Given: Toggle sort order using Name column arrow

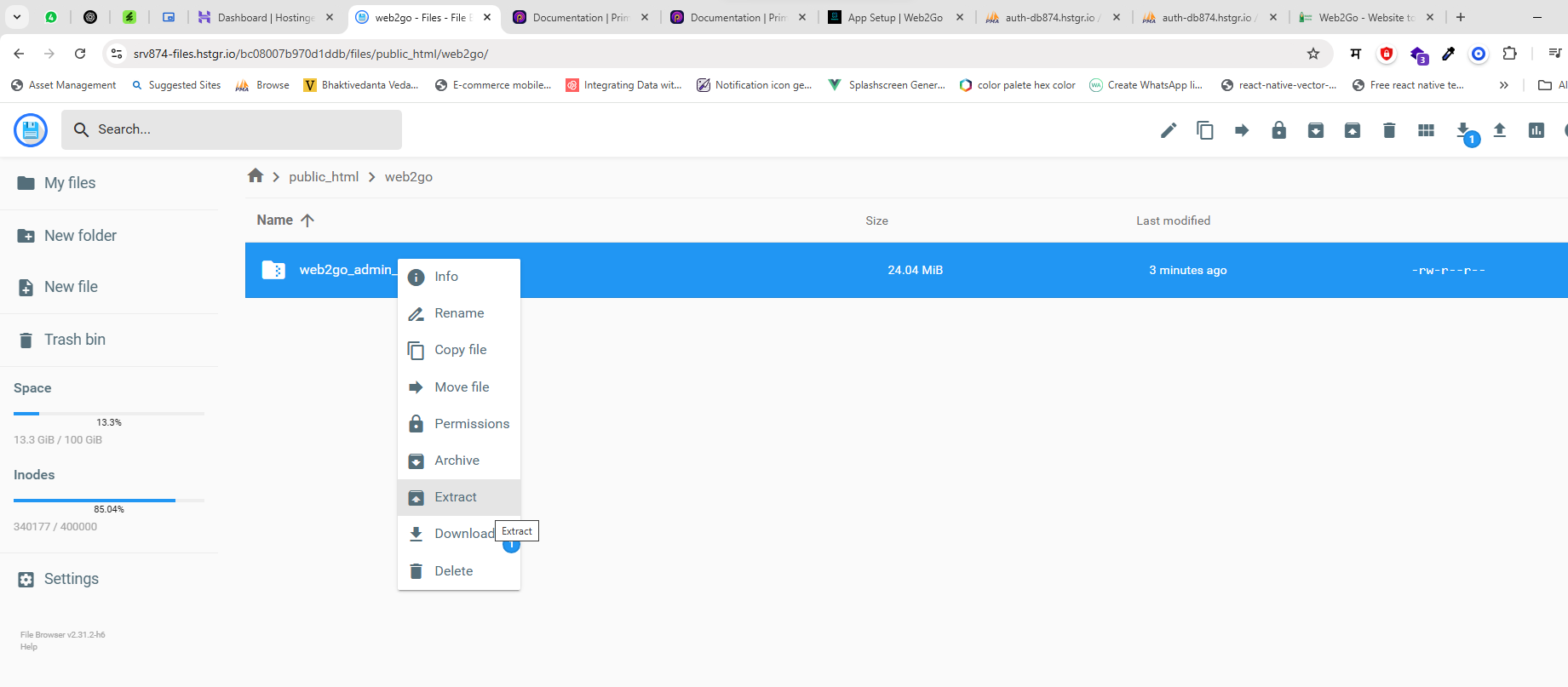Looking at the screenshot, I should [x=307, y=220].
